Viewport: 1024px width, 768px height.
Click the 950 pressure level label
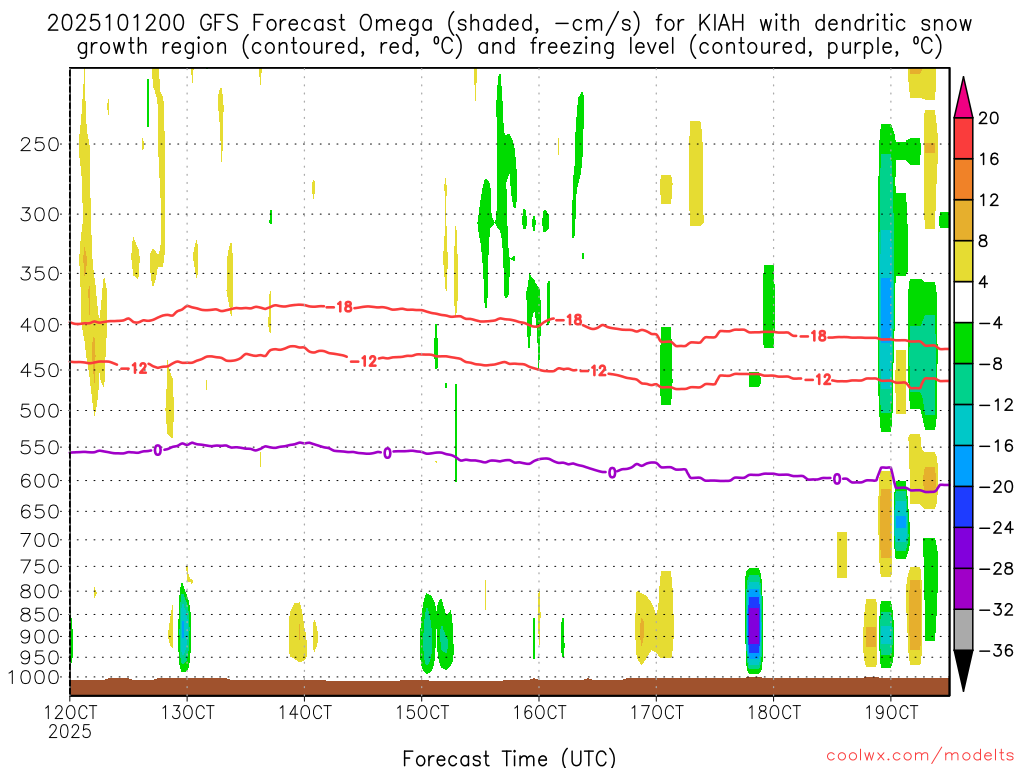click(x=40, y=658)
